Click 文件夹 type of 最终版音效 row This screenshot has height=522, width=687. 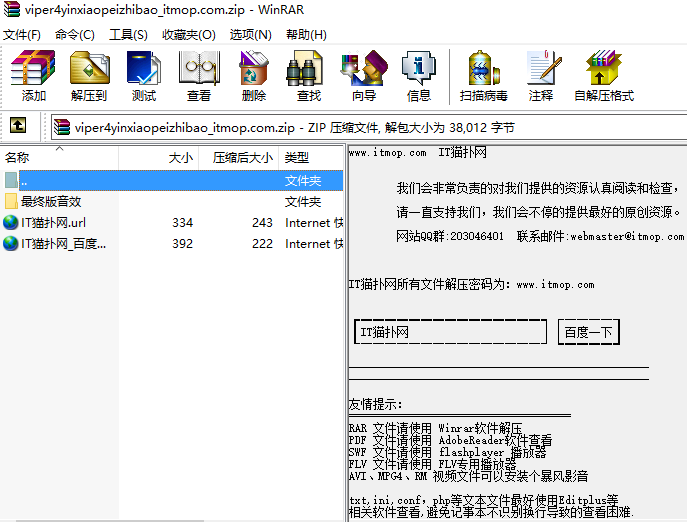click(x=303, y=202)
